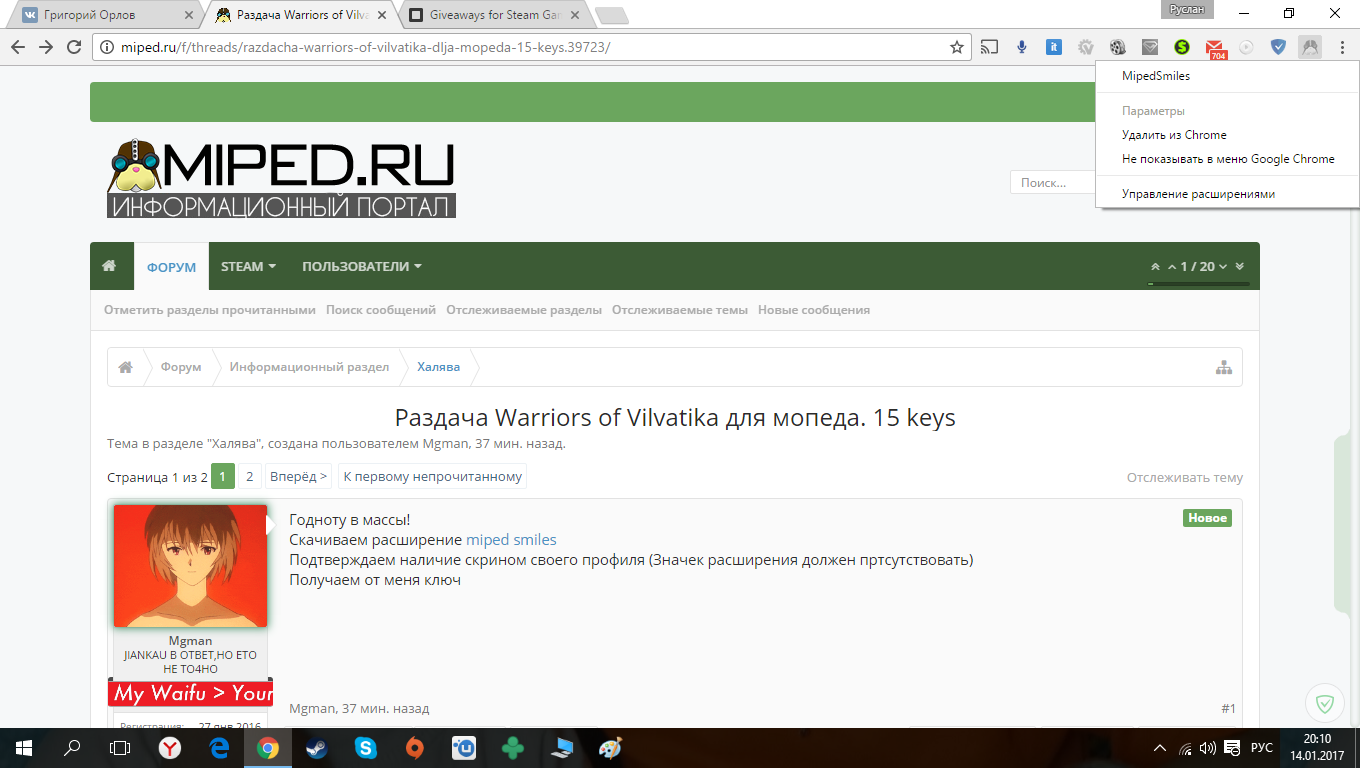Click the blue shield checkmark extension icon
Viewport: 1360px width, 768px height.
click(1278, 47)
